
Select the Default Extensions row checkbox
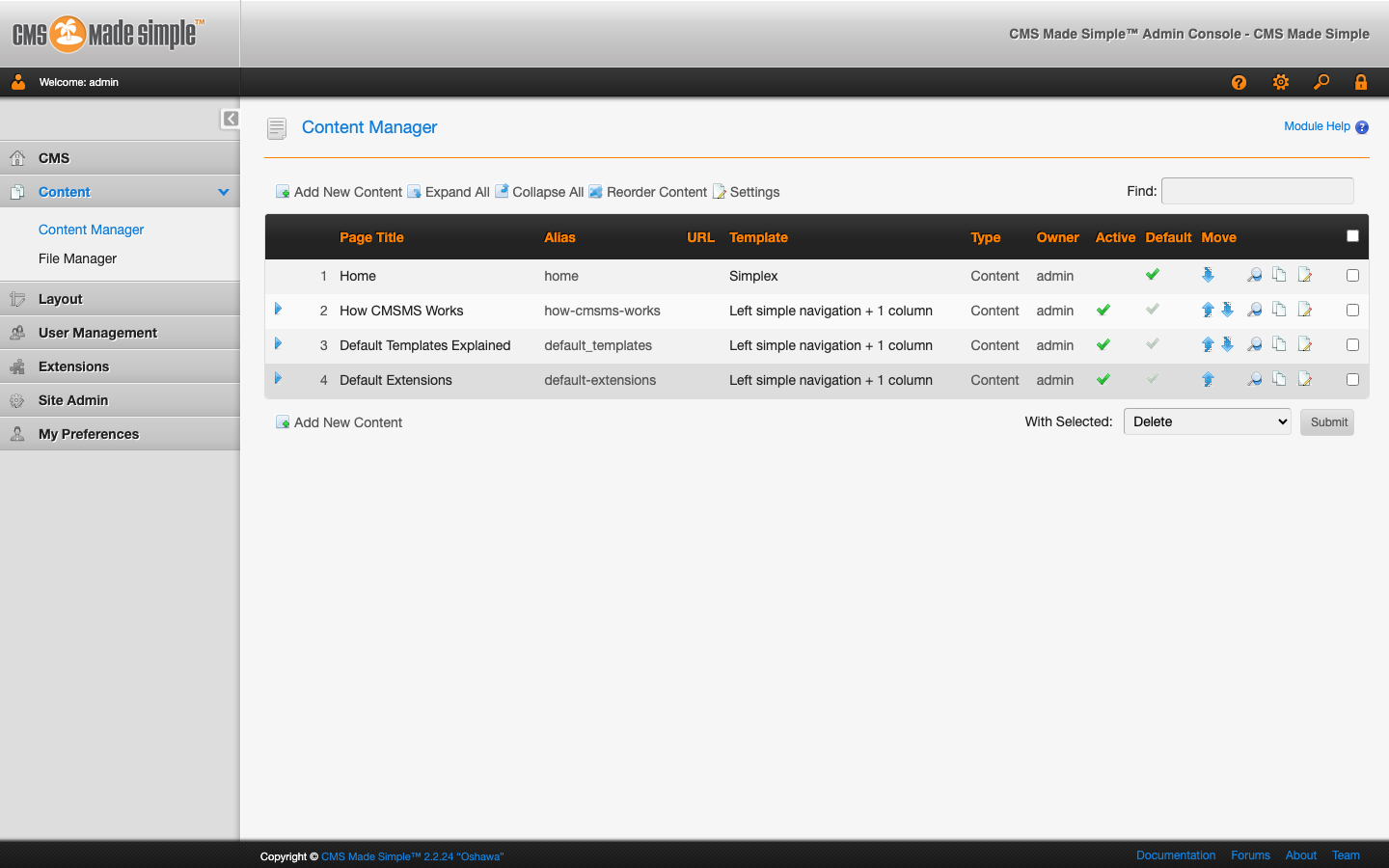[x=1352, y=380]
